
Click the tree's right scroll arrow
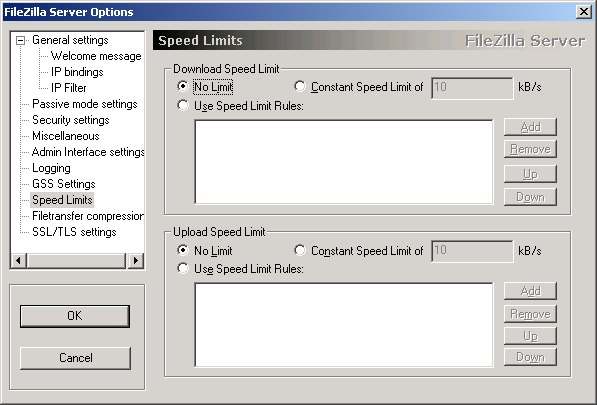tap(136, 261)
